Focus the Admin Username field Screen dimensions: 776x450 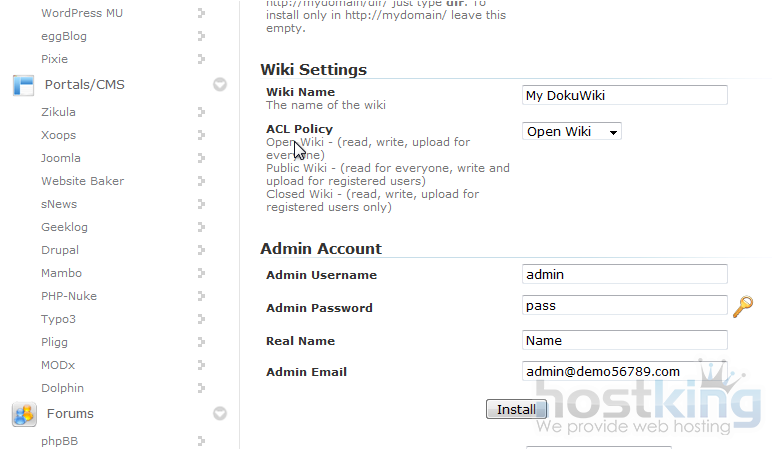click(625, 274)
